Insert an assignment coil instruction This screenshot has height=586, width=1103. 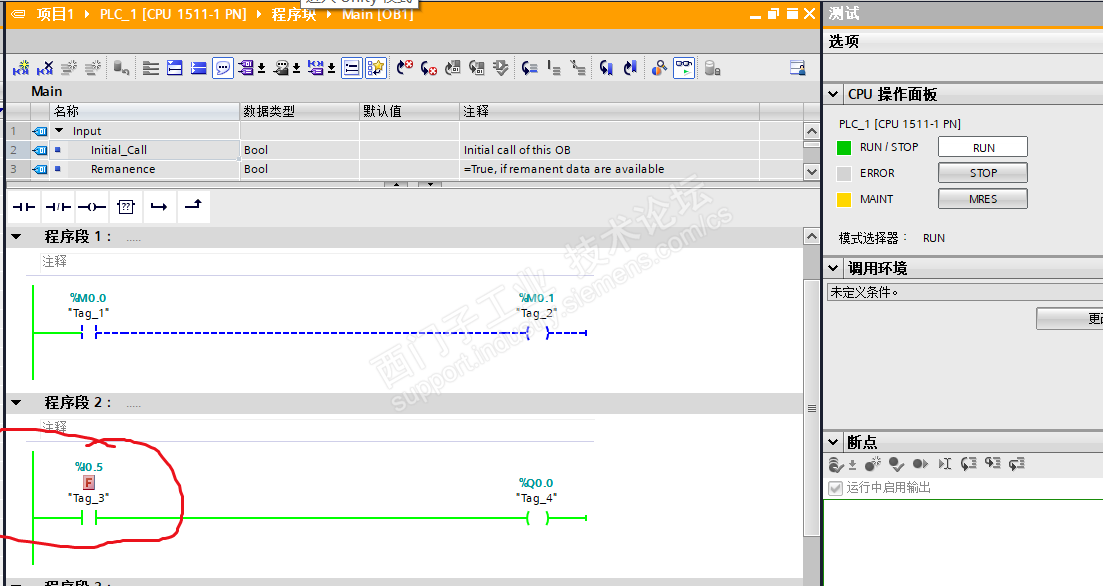pos(91,207)
